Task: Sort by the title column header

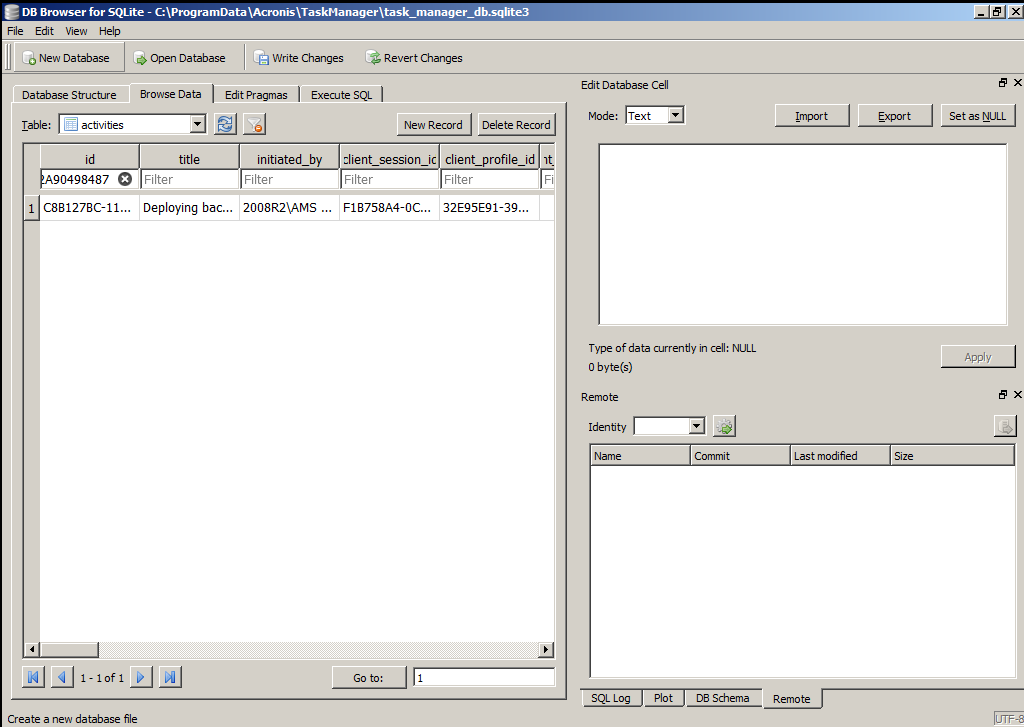Action: [x=189, y=159]
